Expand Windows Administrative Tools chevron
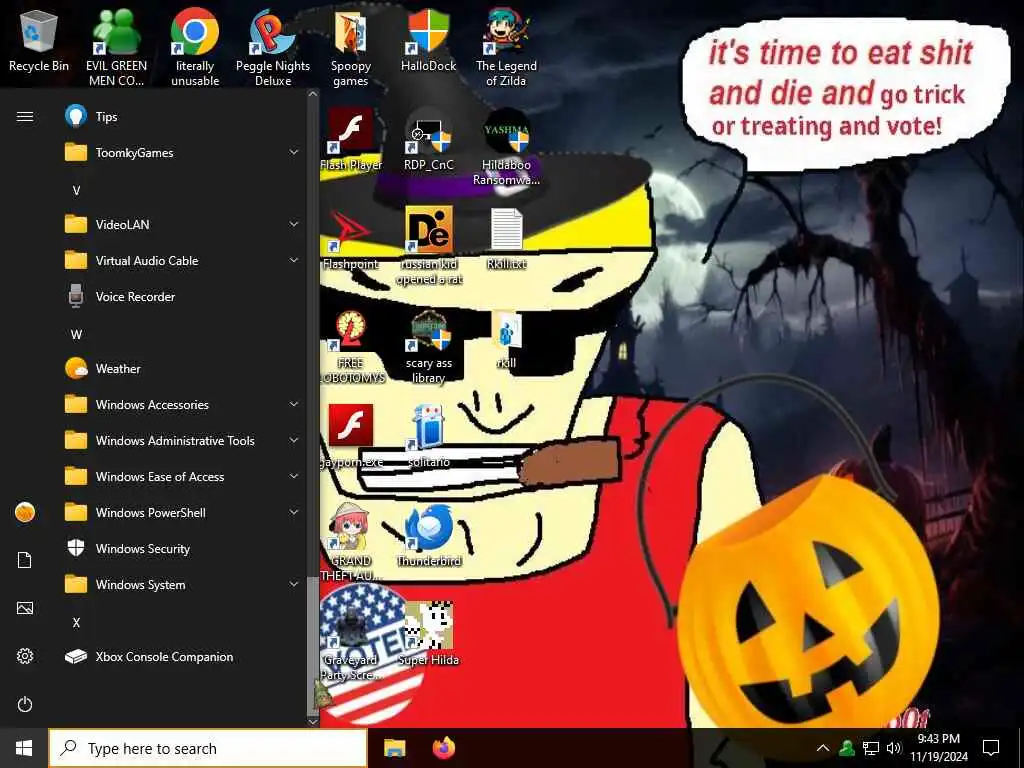This screenshot has height=768, width=1024. 294,440
